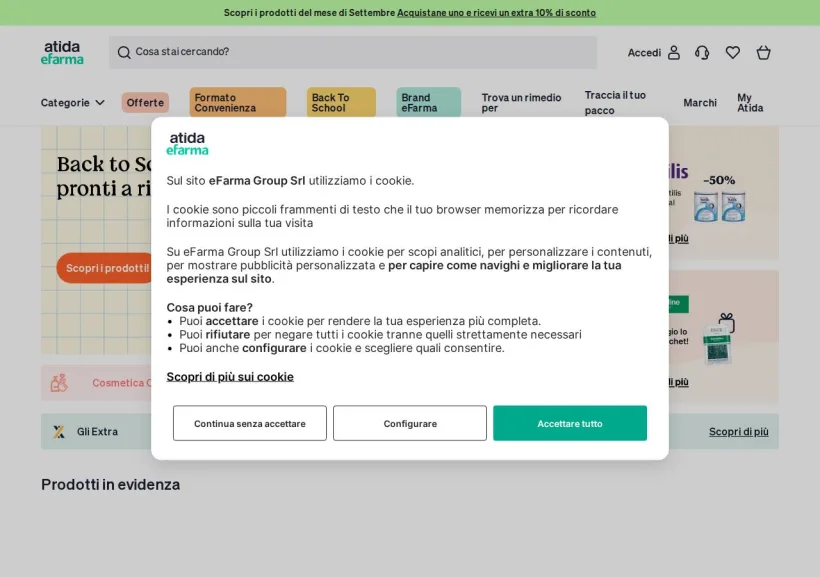Screen dimensions: 820x577
Task: Open customer support headset icon
Action: [x=702, y=52]
